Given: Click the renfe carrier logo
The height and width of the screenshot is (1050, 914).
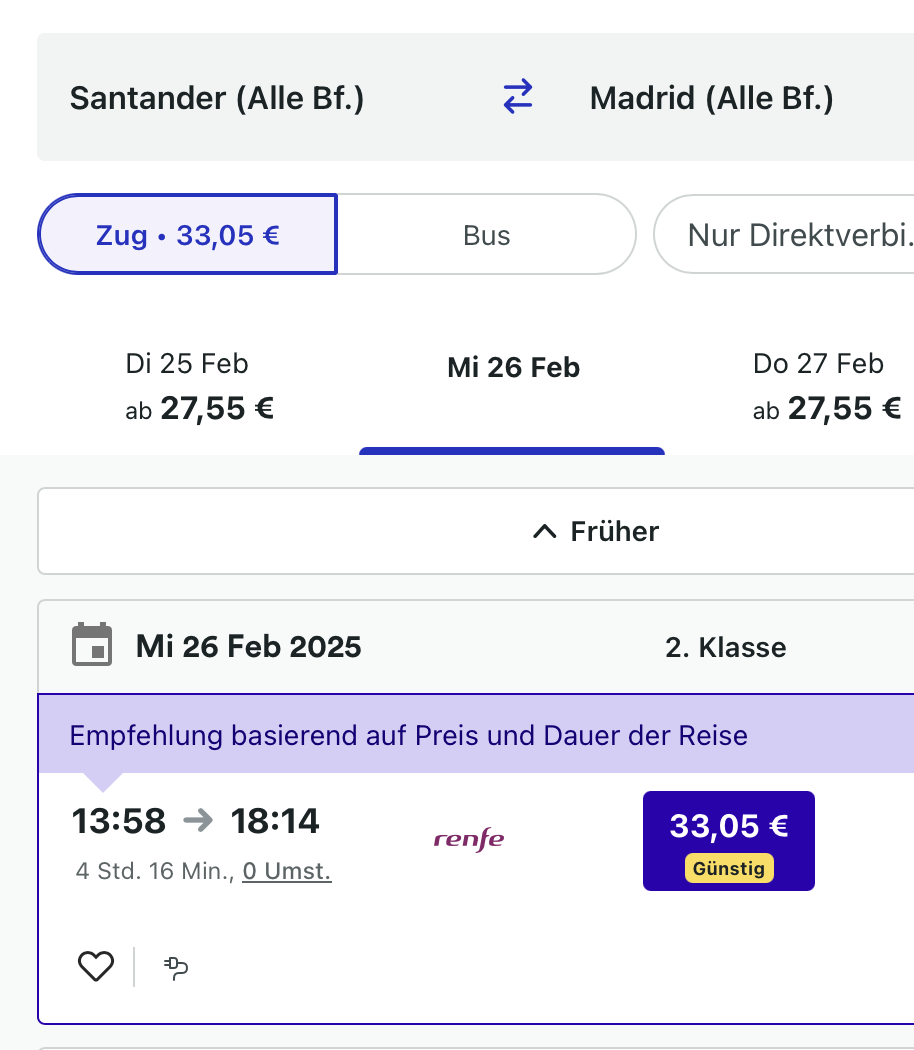Looking at the screenshot, I should click(469, 838).
